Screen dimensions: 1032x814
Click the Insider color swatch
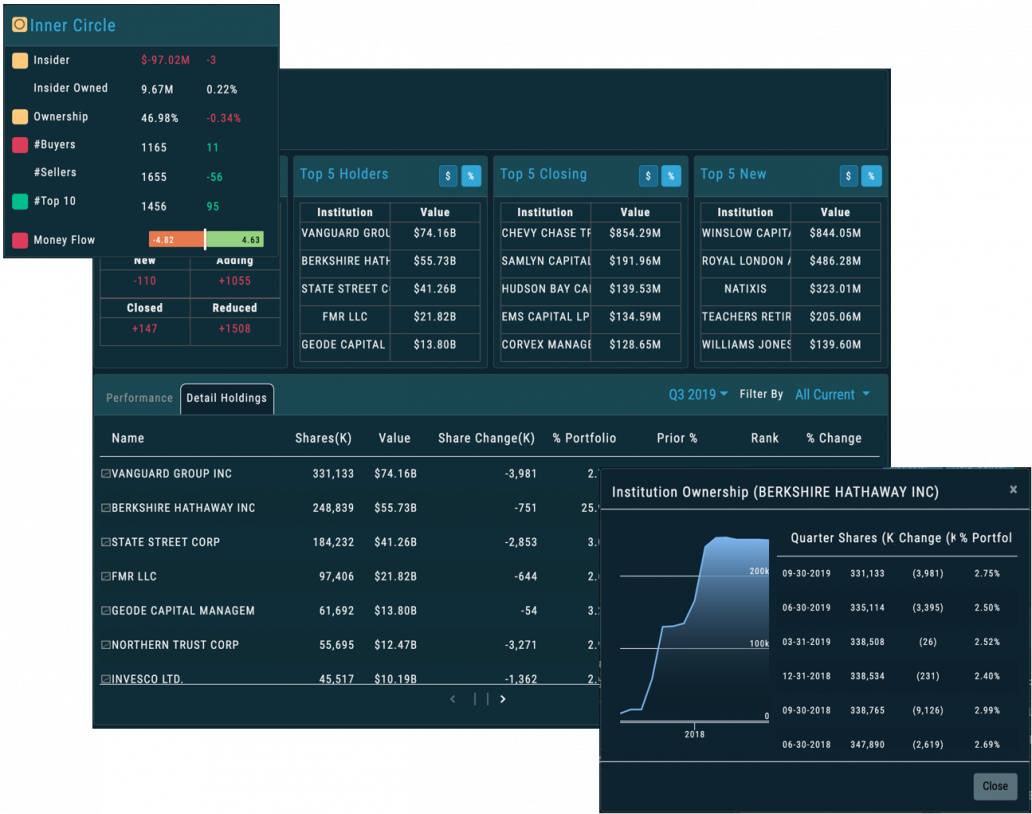click(20, 61)
